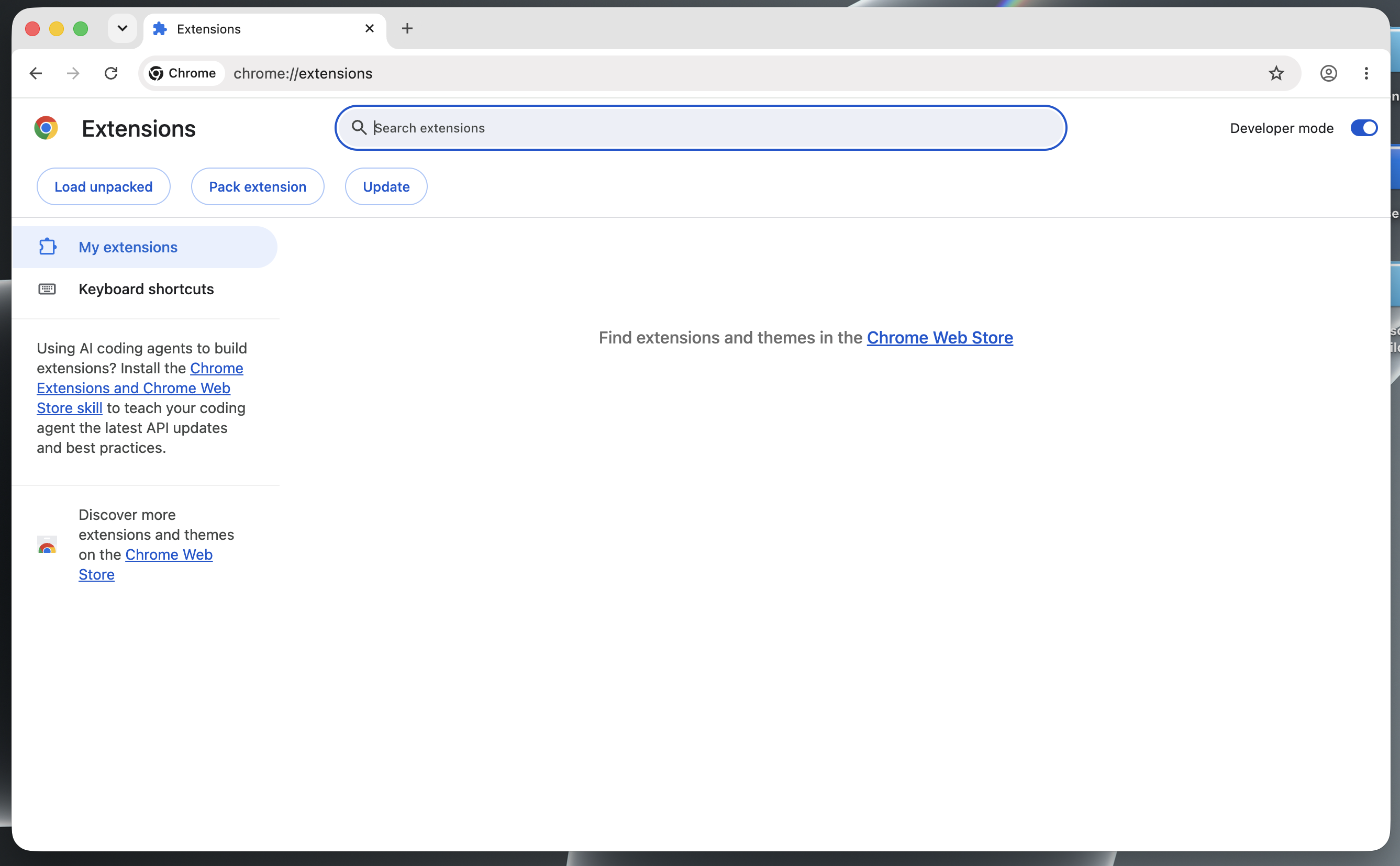Image resolution: width=1400 pixels, height=866 pixels.
Task: Click the Chrome Web Store sidebar icon
Action: [x=47, y=545]
